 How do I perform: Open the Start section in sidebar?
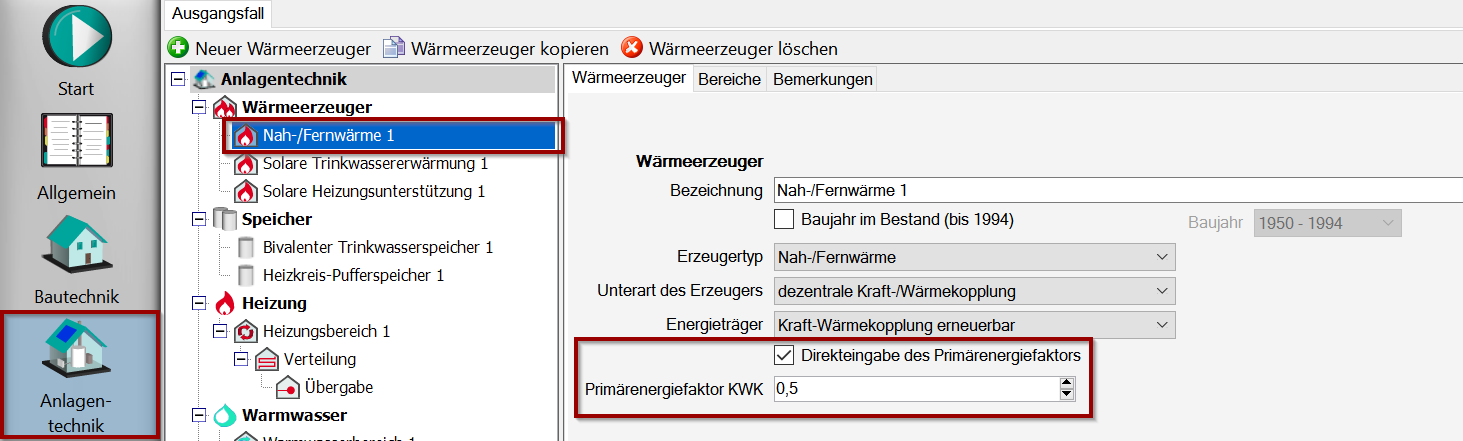click(76, 49)
